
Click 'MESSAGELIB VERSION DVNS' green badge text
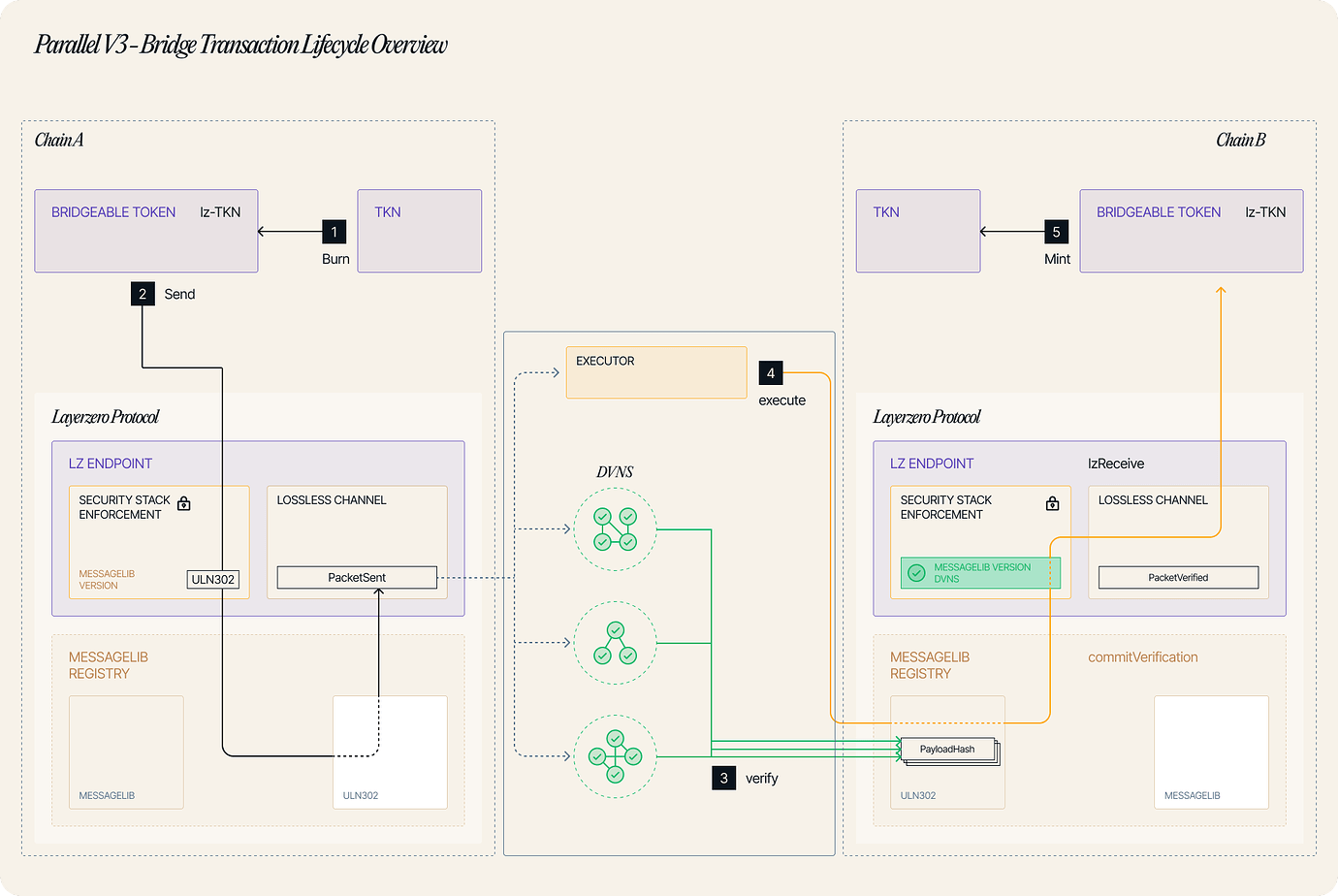982,573
